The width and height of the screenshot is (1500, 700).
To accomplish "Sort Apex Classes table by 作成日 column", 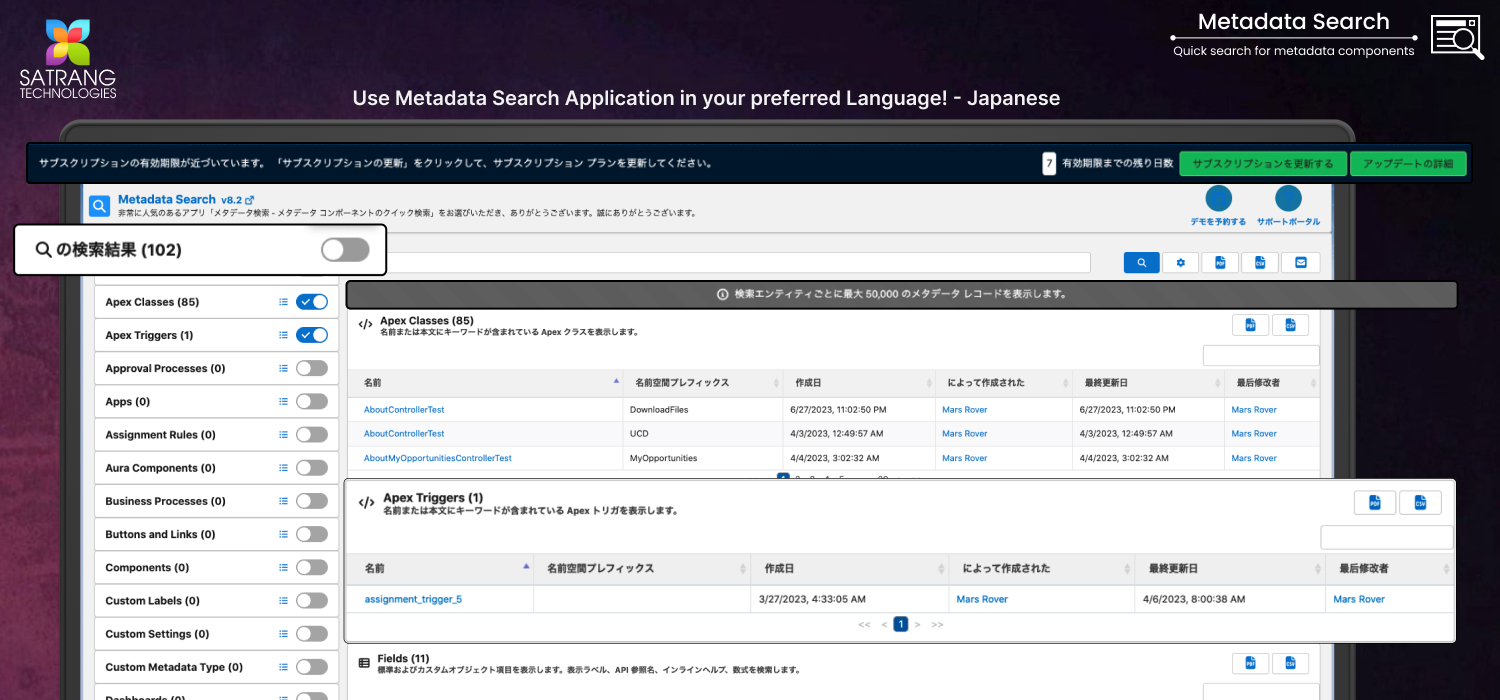I will pos(858,383).
